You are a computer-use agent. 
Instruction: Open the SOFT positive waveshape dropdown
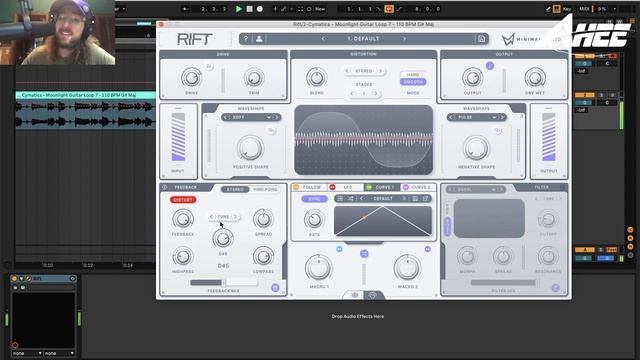pyautogui.click(x=250, y=118)
